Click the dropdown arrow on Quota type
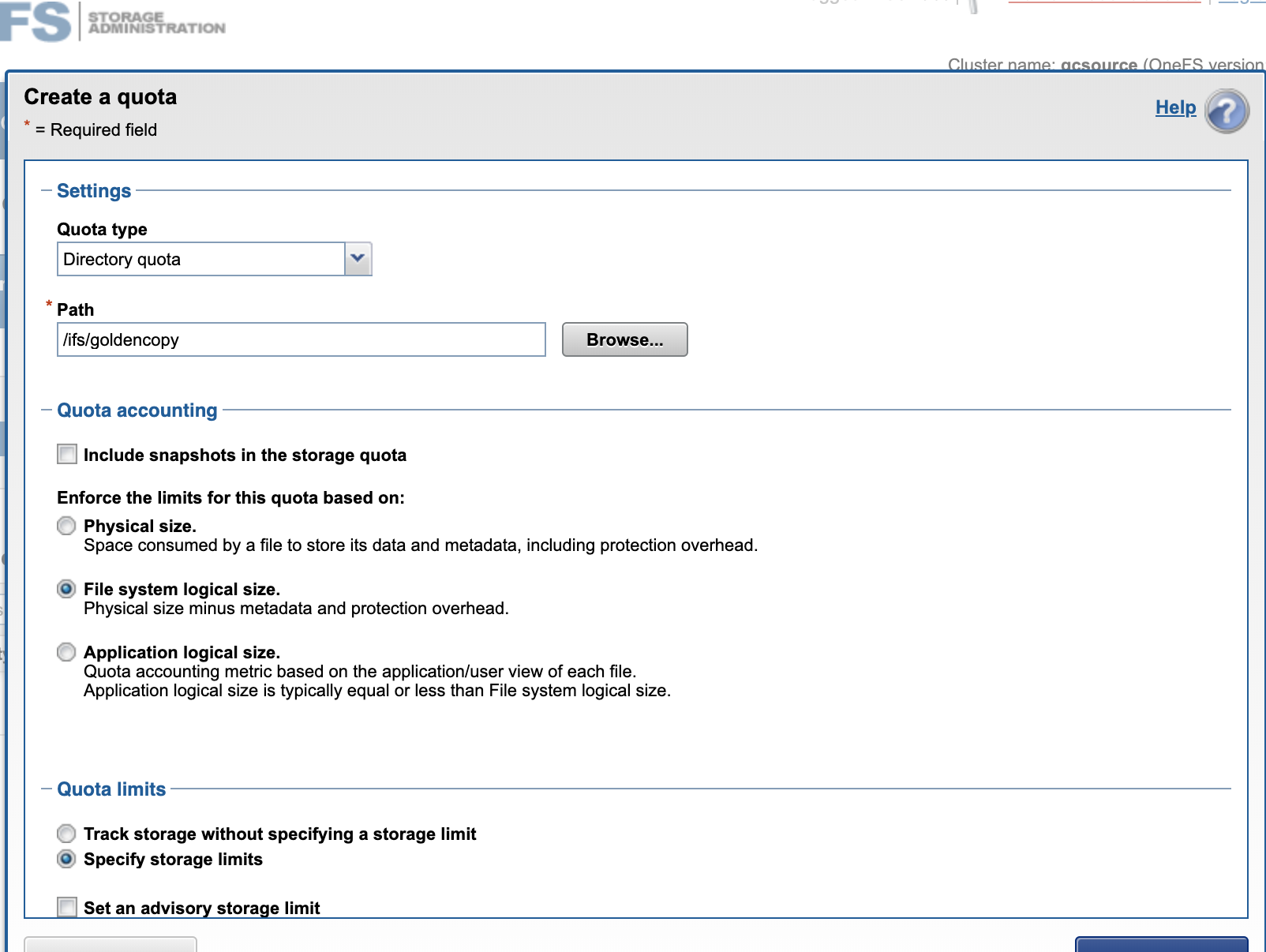The height and width of the screenshot is (952, 1266). 357,259
